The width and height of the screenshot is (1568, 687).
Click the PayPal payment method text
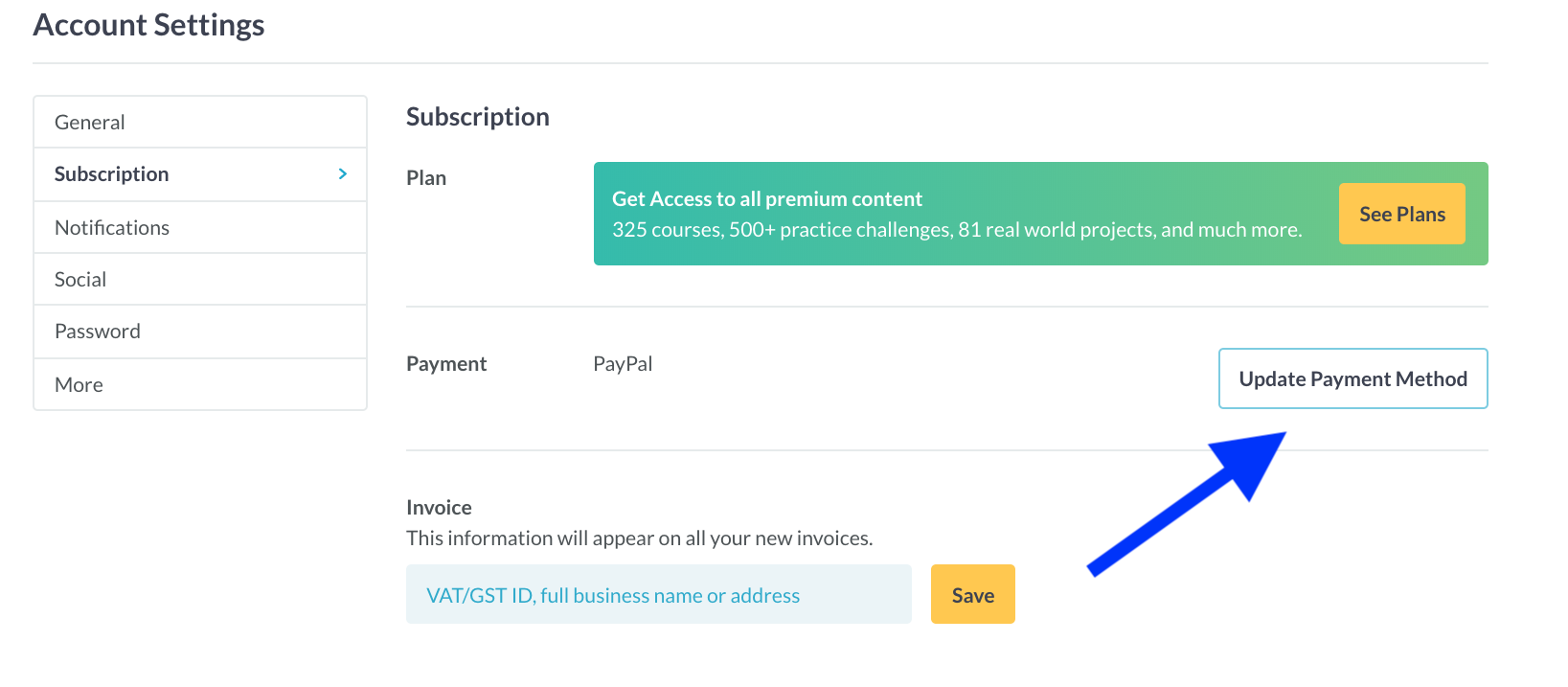(623, 363)
